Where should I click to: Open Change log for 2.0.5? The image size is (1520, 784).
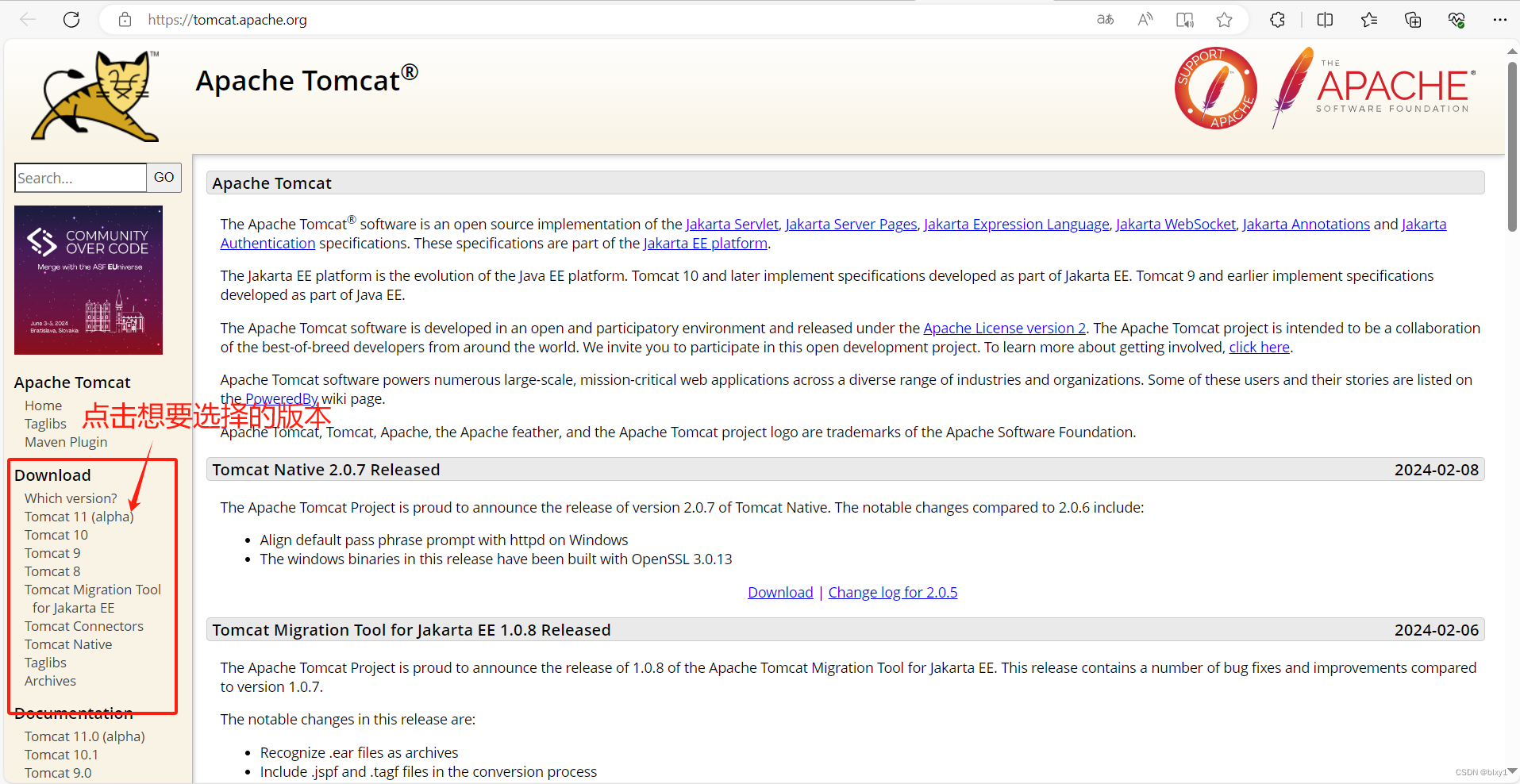[892, 591]
